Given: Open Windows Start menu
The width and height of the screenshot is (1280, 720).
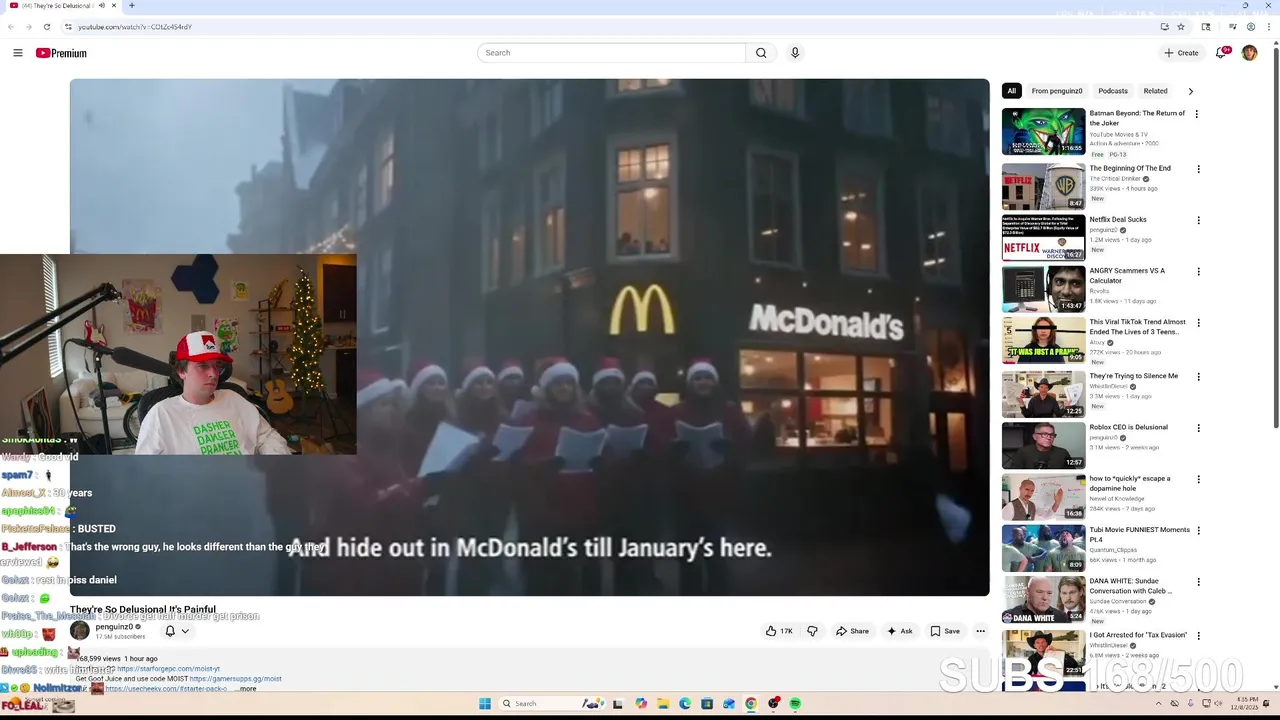Looking at the screenshot, I should pos(485,704).
